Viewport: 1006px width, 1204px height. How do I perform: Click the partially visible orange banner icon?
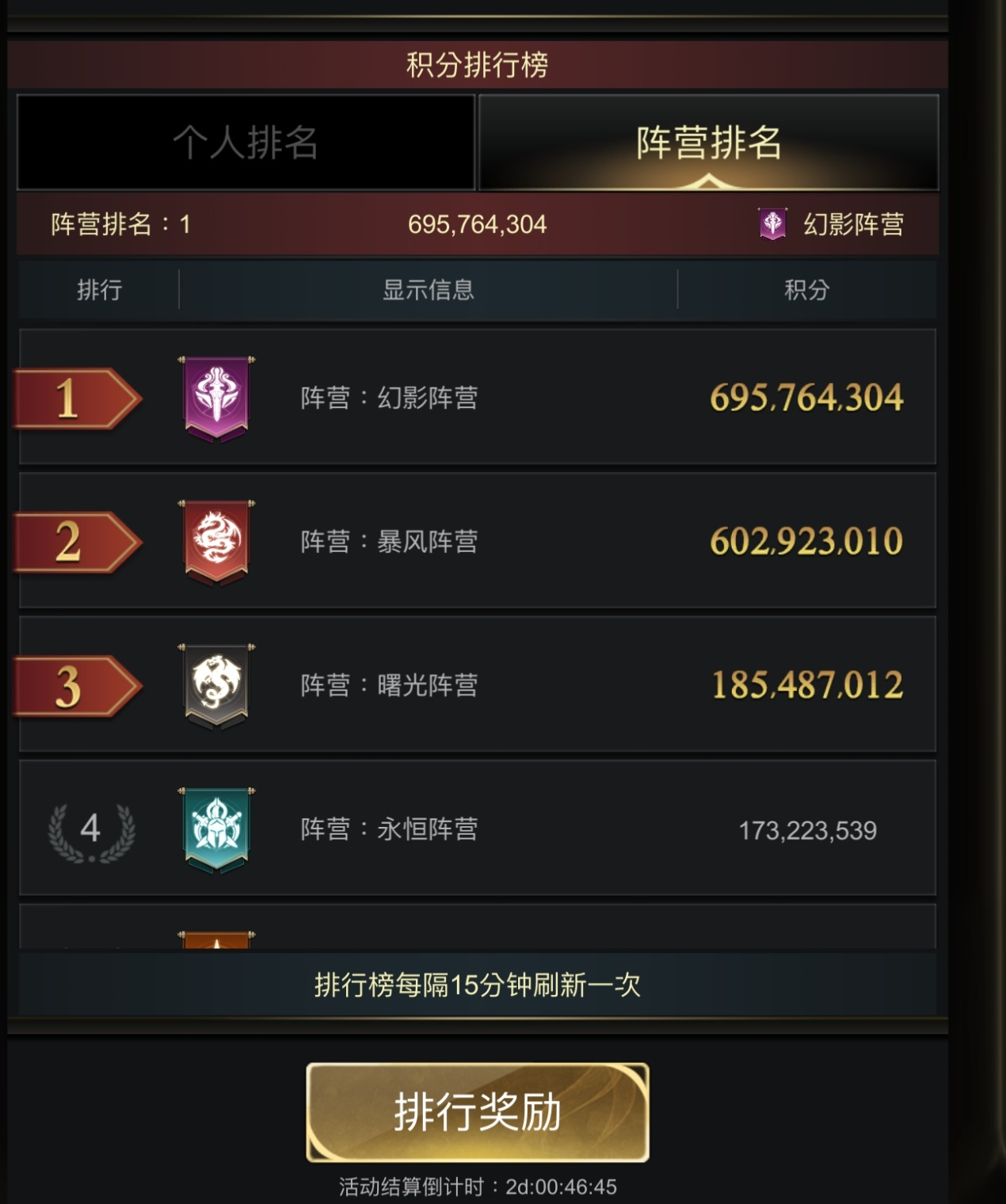pyautogui.click(x=216, y=939)
